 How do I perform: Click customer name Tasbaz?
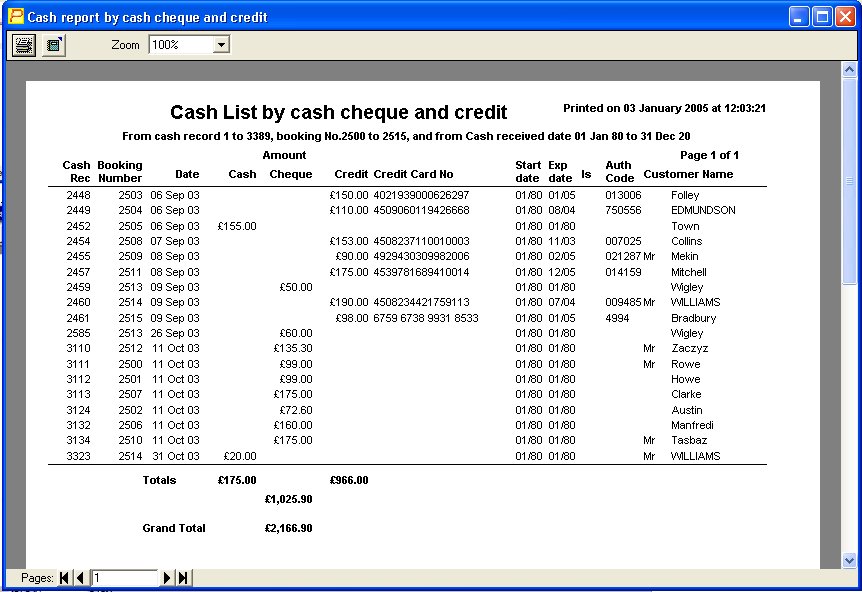689,440
